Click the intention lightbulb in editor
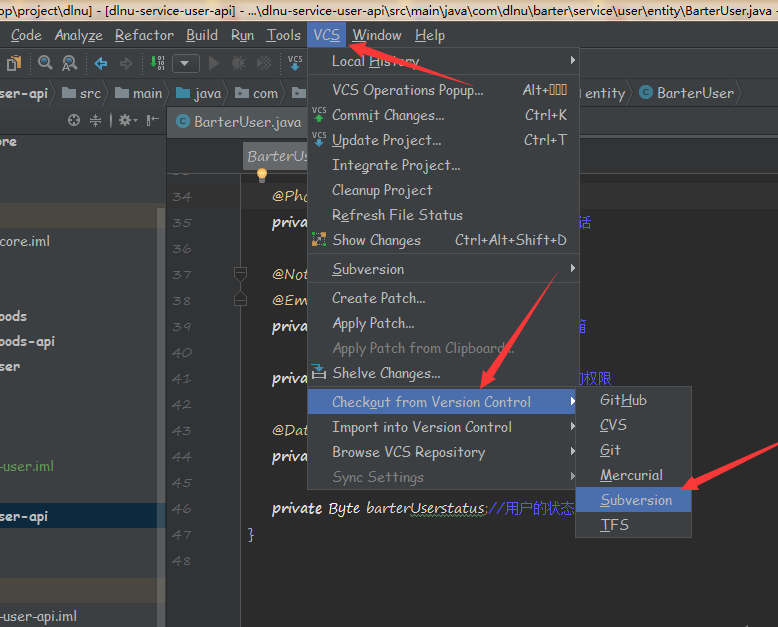Screen dimensions: 778x627 pos(262,175)
